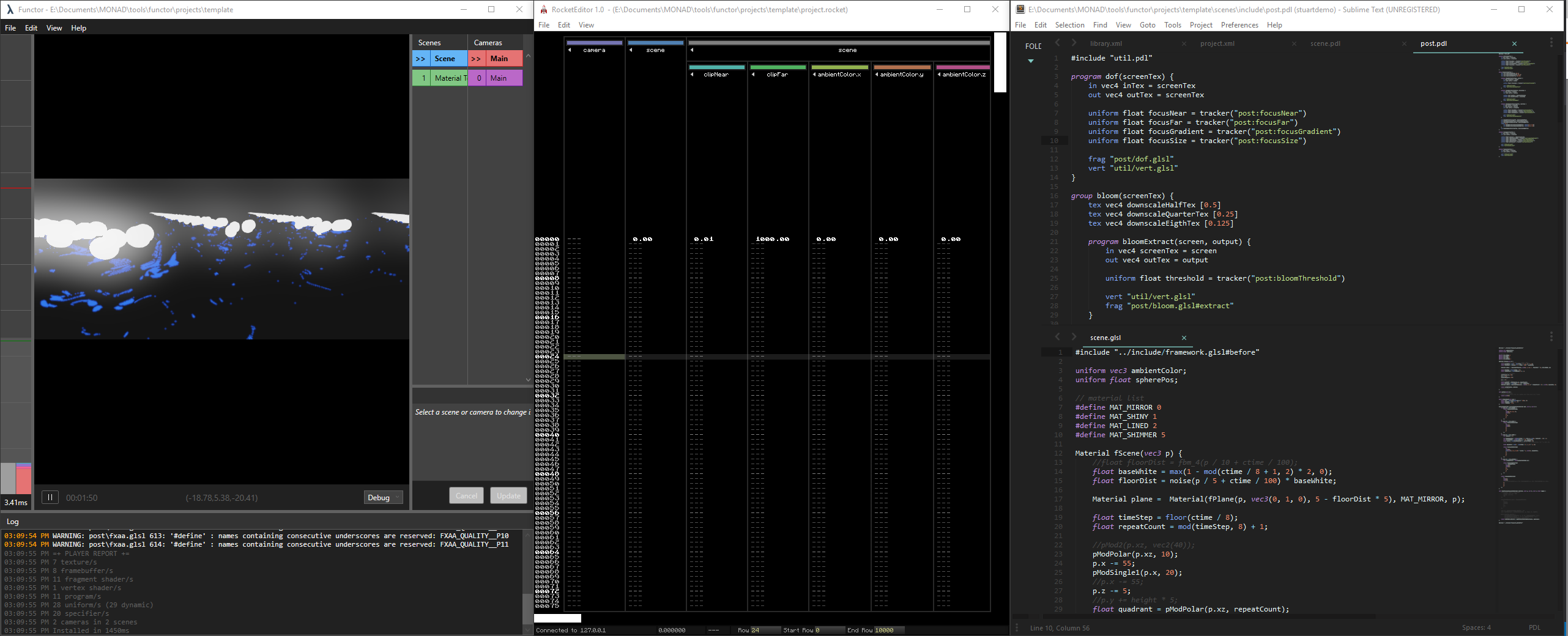Close the post.pdl tab
Viewport: 1568px width, 636px height.
click(1514, 43)
